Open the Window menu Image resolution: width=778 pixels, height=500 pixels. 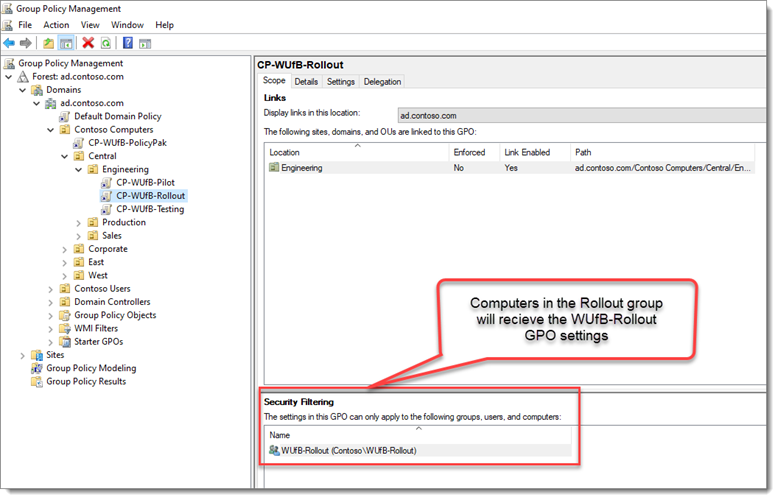click(127, 25)
